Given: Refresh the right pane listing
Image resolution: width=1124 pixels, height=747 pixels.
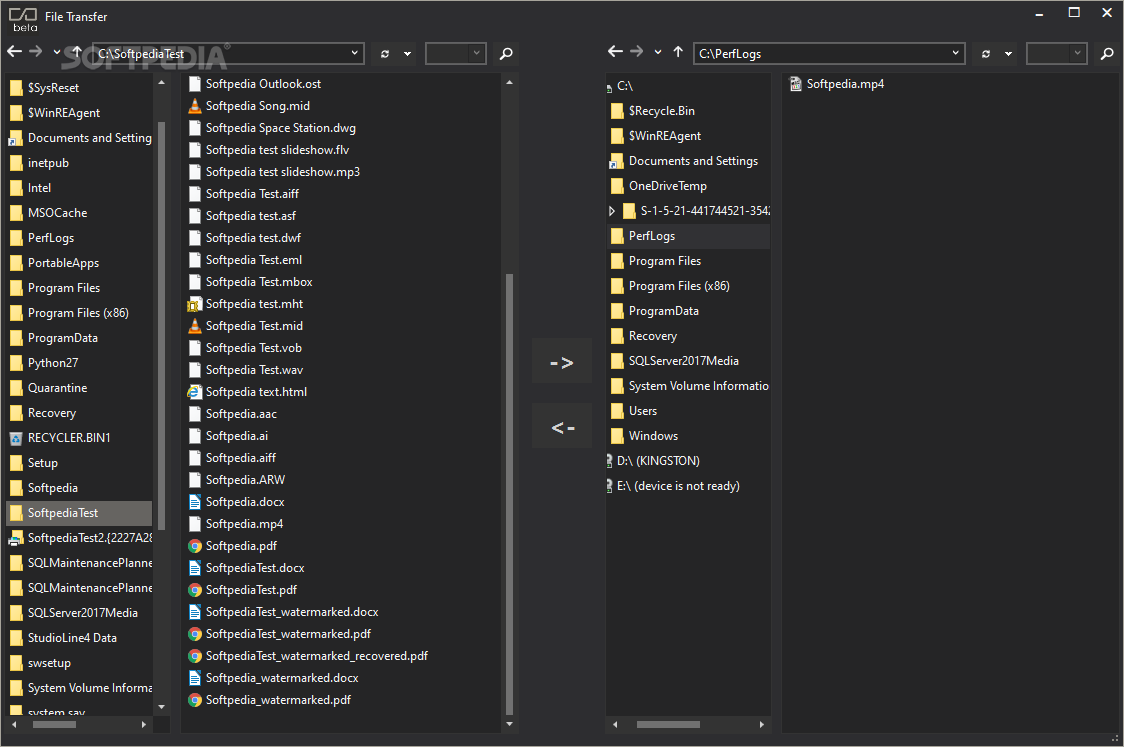Looking at the screenshot, I should (986, 54).
